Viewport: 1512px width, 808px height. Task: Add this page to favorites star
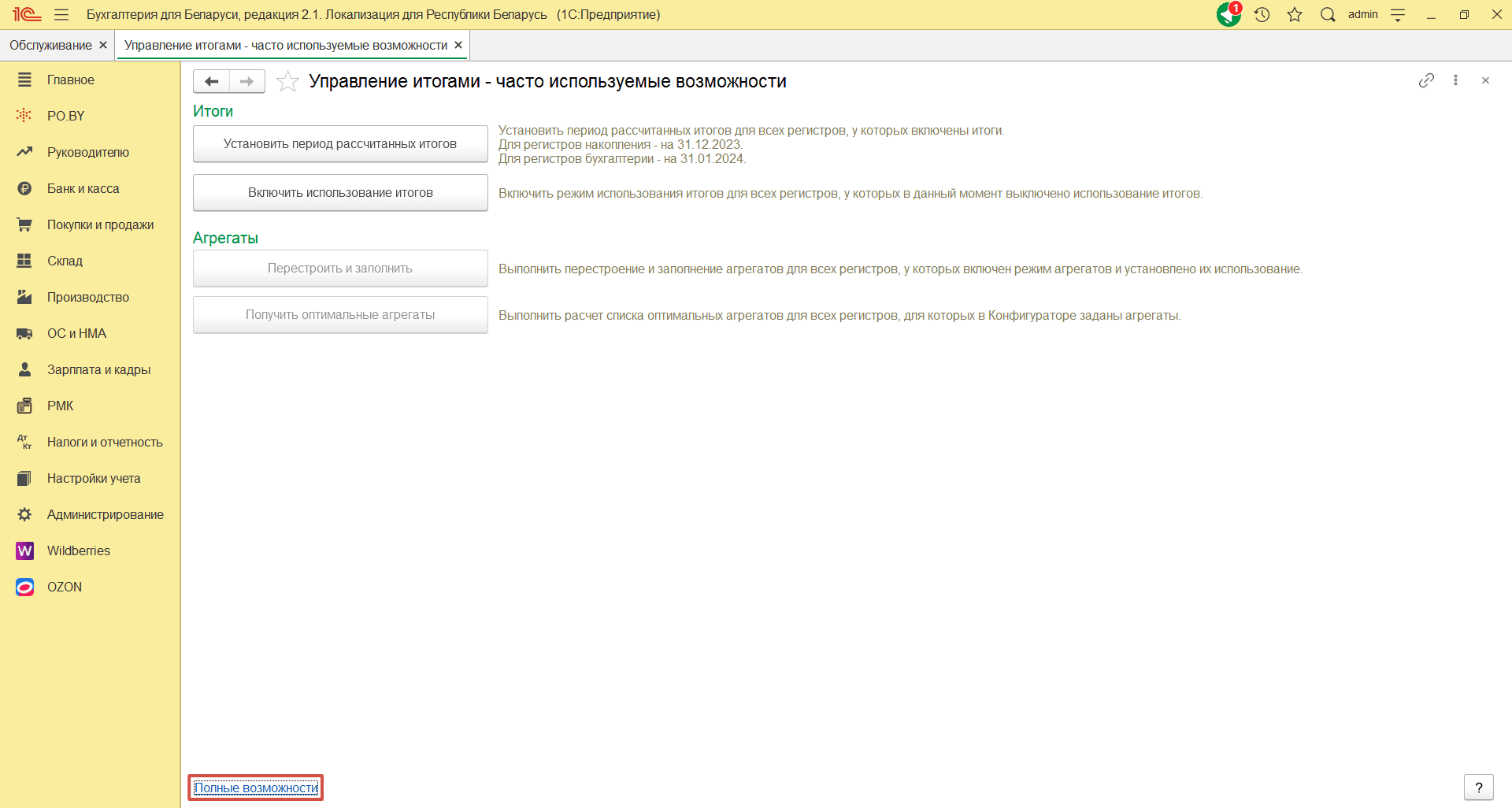[287, 81]
